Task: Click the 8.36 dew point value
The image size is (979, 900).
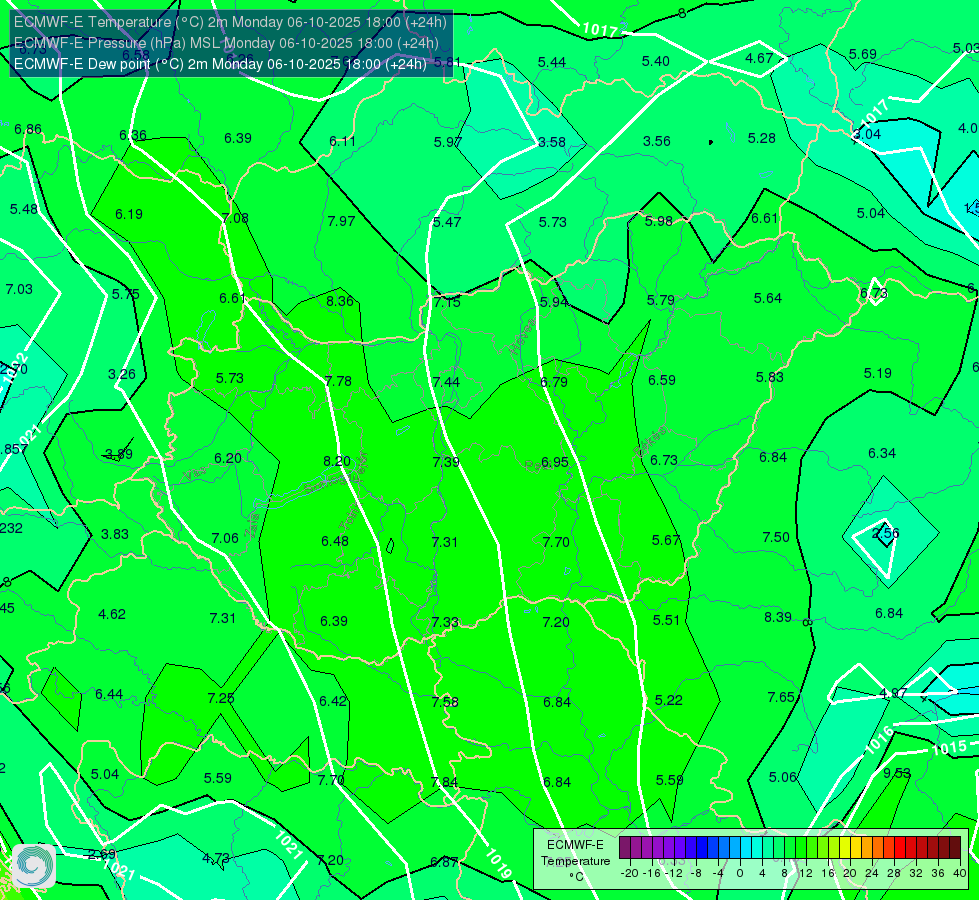Action: pos(340,301)
